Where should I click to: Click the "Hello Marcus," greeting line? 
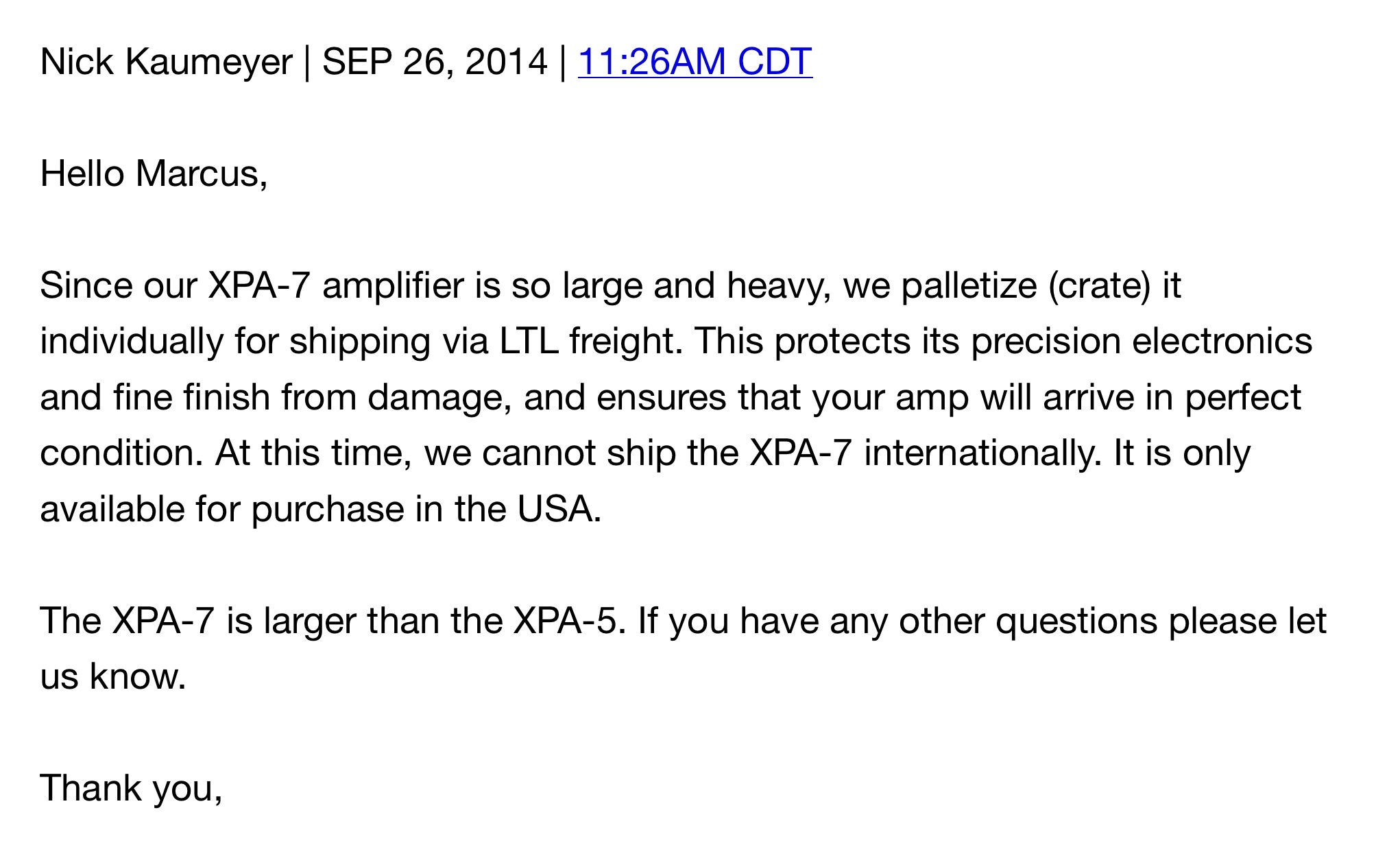(x=154, y=174)
